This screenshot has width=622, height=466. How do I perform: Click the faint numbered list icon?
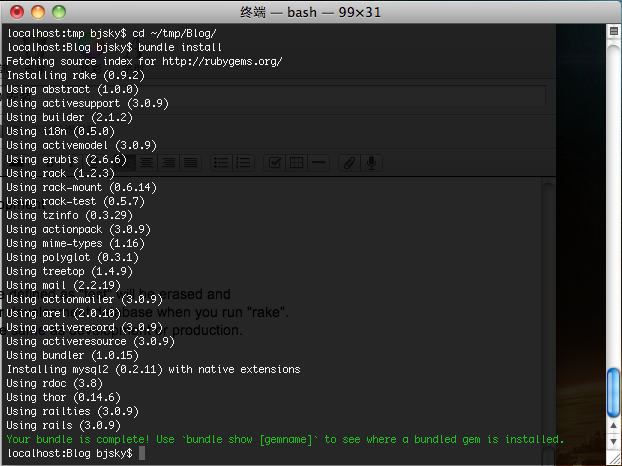tap(243, 163)
